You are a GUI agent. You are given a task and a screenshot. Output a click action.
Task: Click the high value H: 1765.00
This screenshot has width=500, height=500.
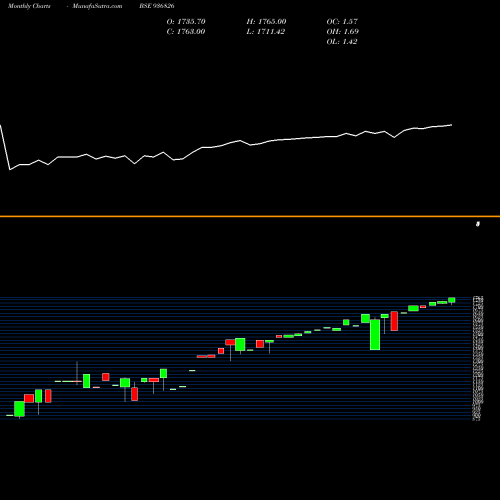coord(266,22)
